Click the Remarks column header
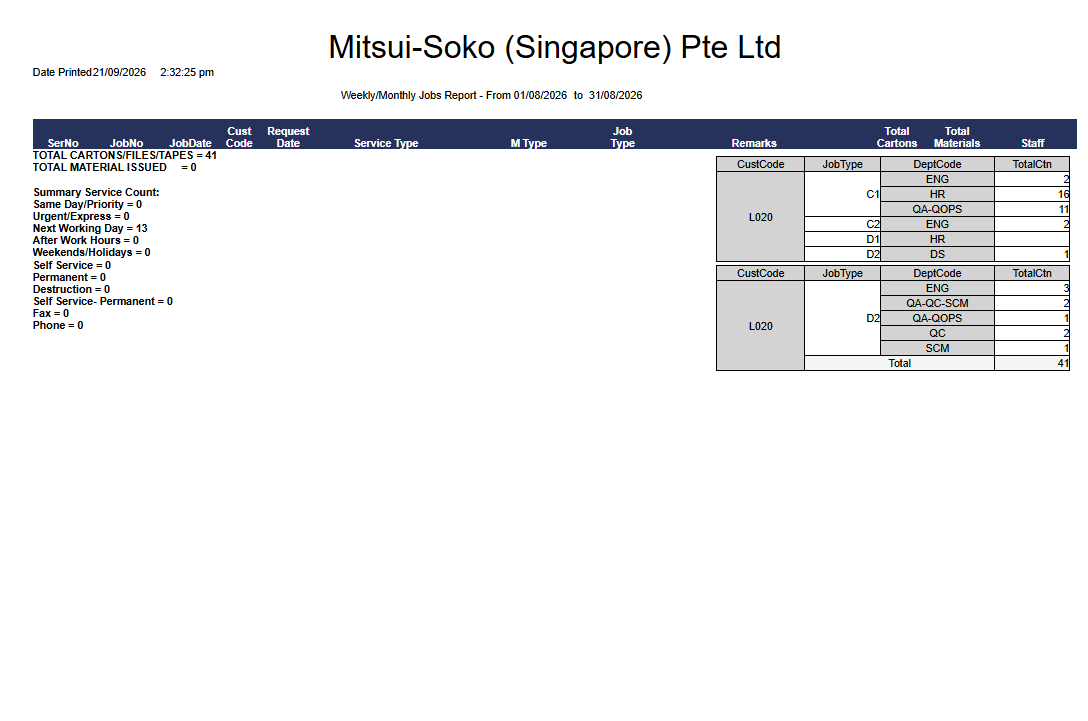Image resolution: width=1088 pixels, height=721 pixels. (754, 143)
